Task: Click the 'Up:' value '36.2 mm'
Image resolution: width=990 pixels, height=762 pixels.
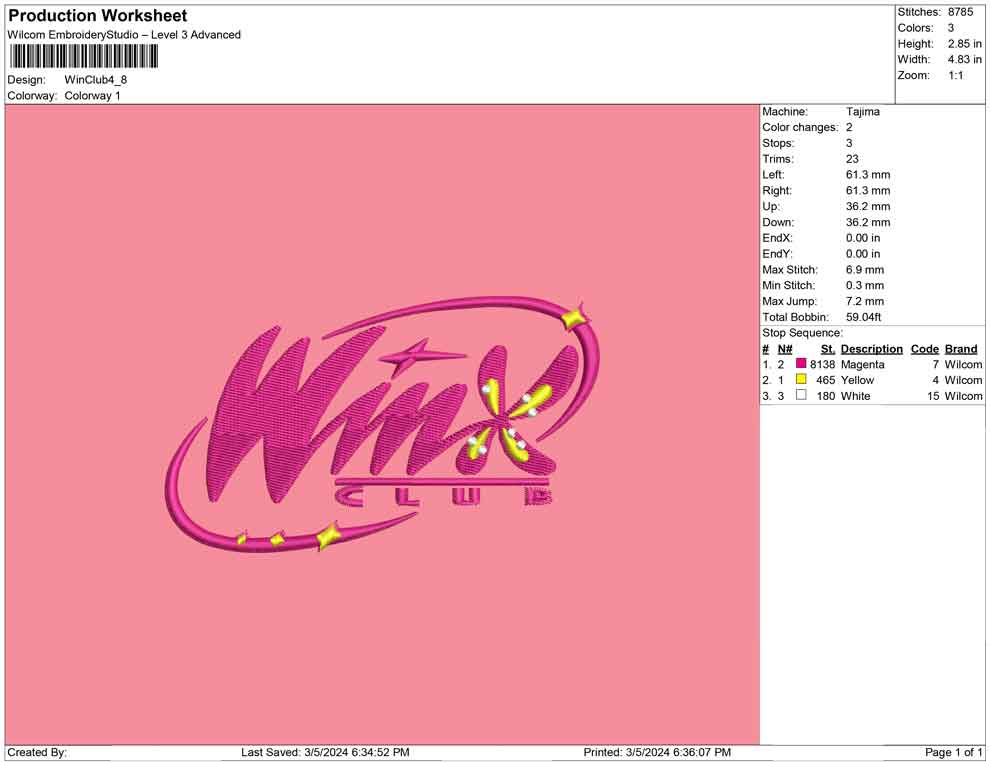Action: 868,206
